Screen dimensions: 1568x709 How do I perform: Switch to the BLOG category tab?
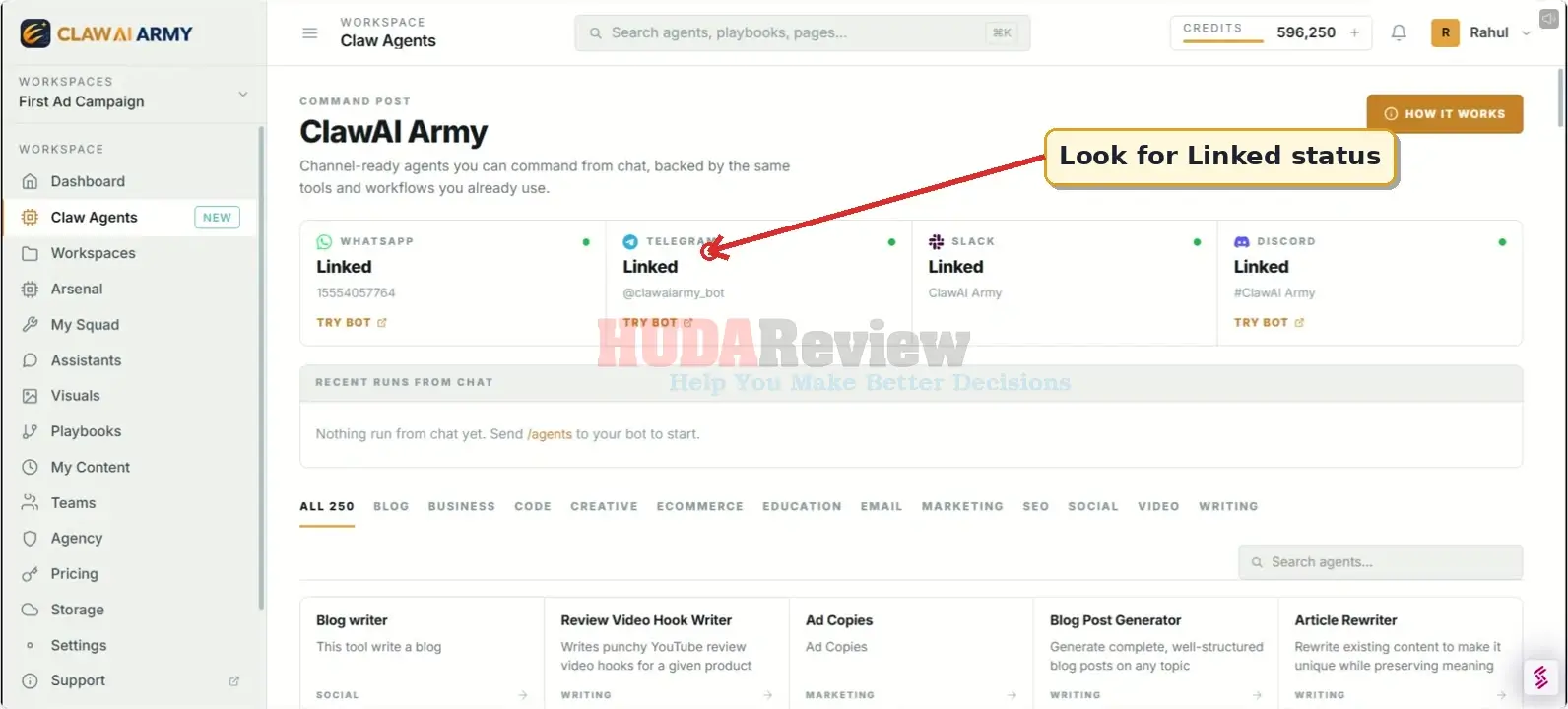pos(391,506)
